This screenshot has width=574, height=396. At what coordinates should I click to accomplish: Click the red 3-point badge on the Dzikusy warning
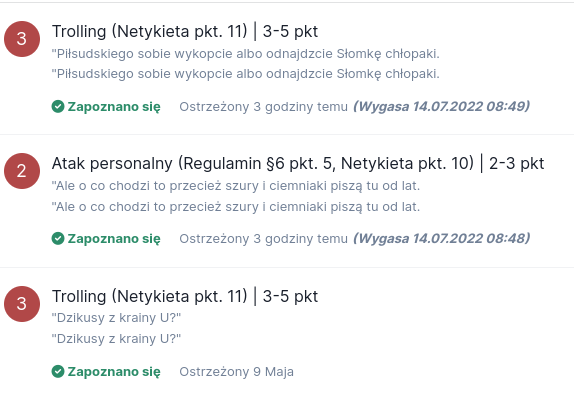point(22,304)
